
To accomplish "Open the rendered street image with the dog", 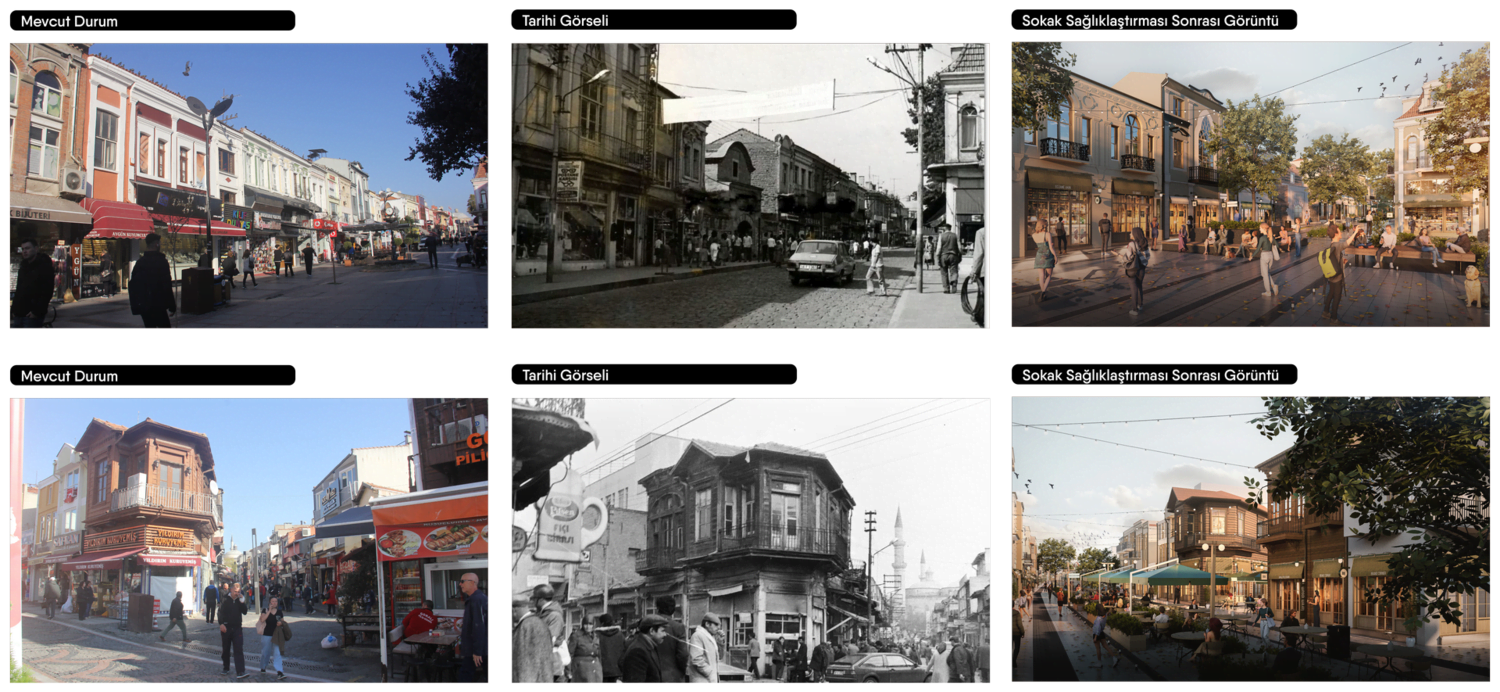I will point(1250,185).
